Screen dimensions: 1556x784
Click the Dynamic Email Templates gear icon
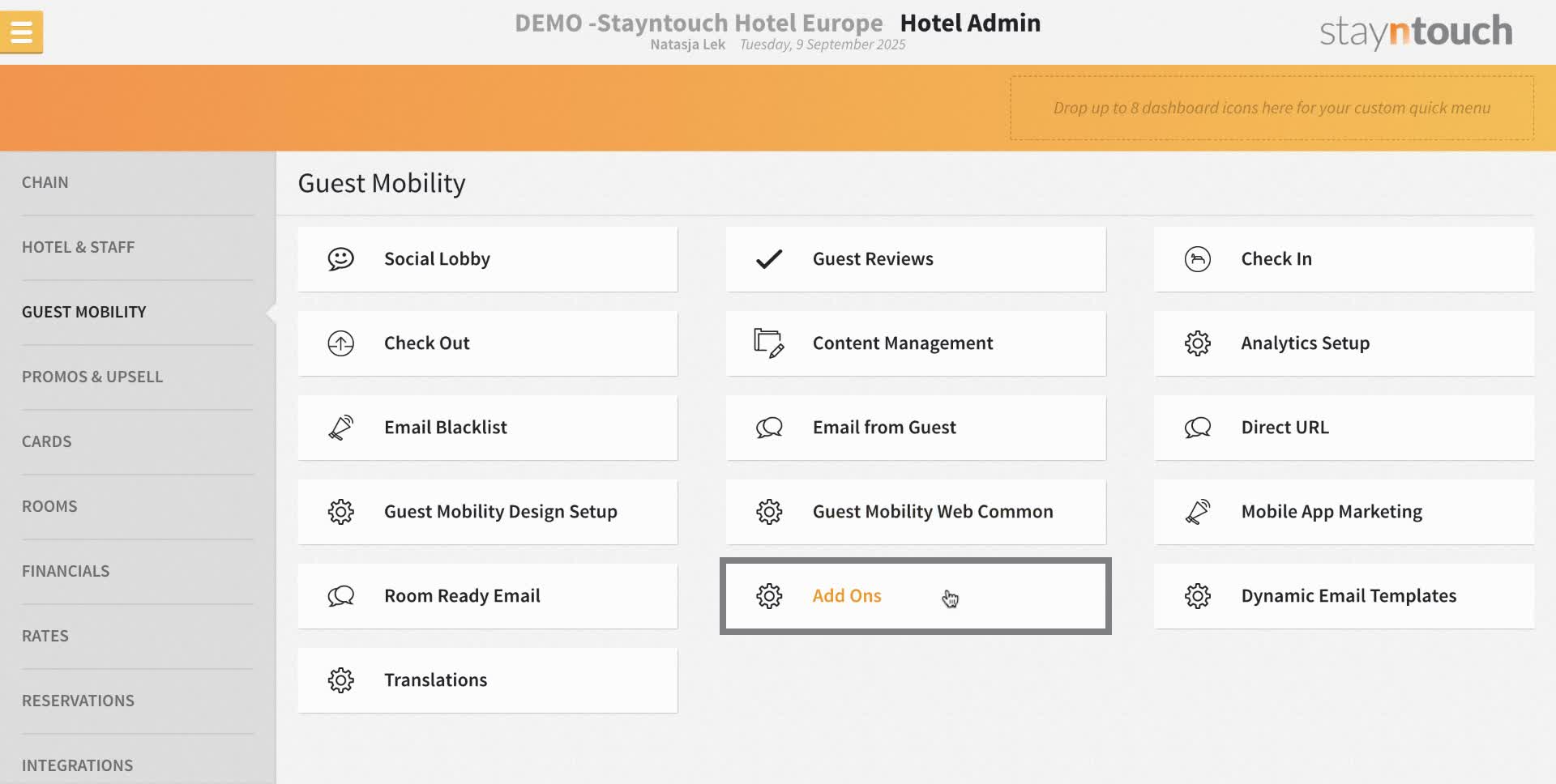[x=1197, y=595]
